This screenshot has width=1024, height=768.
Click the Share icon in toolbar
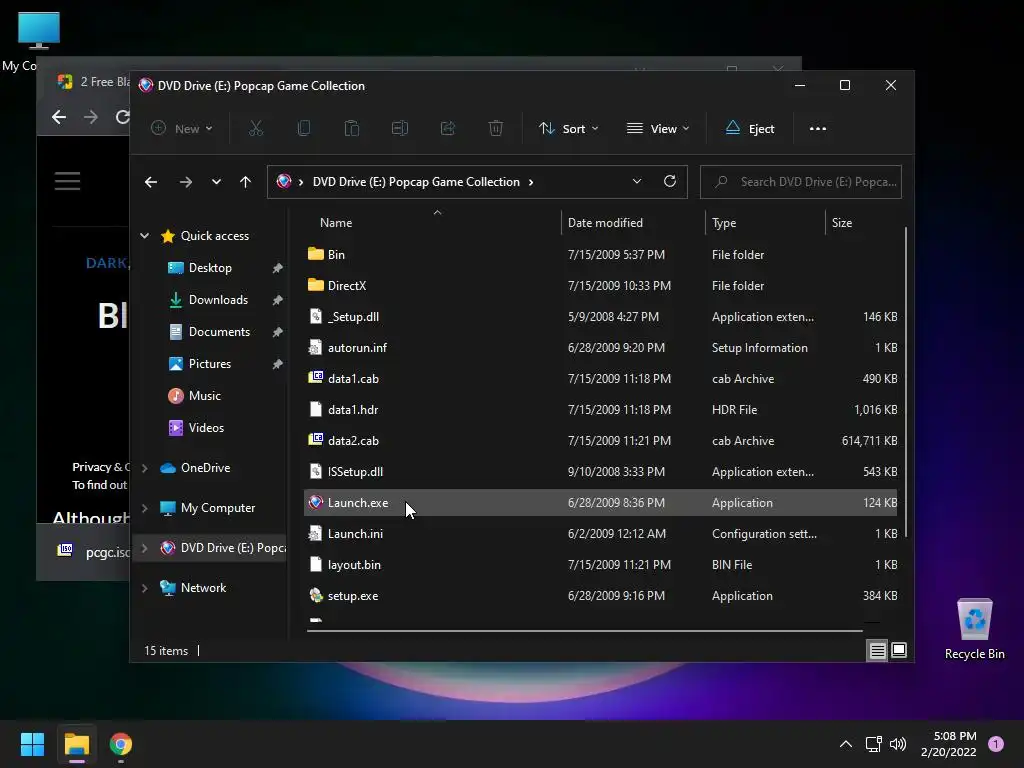[x=447, y=129]
